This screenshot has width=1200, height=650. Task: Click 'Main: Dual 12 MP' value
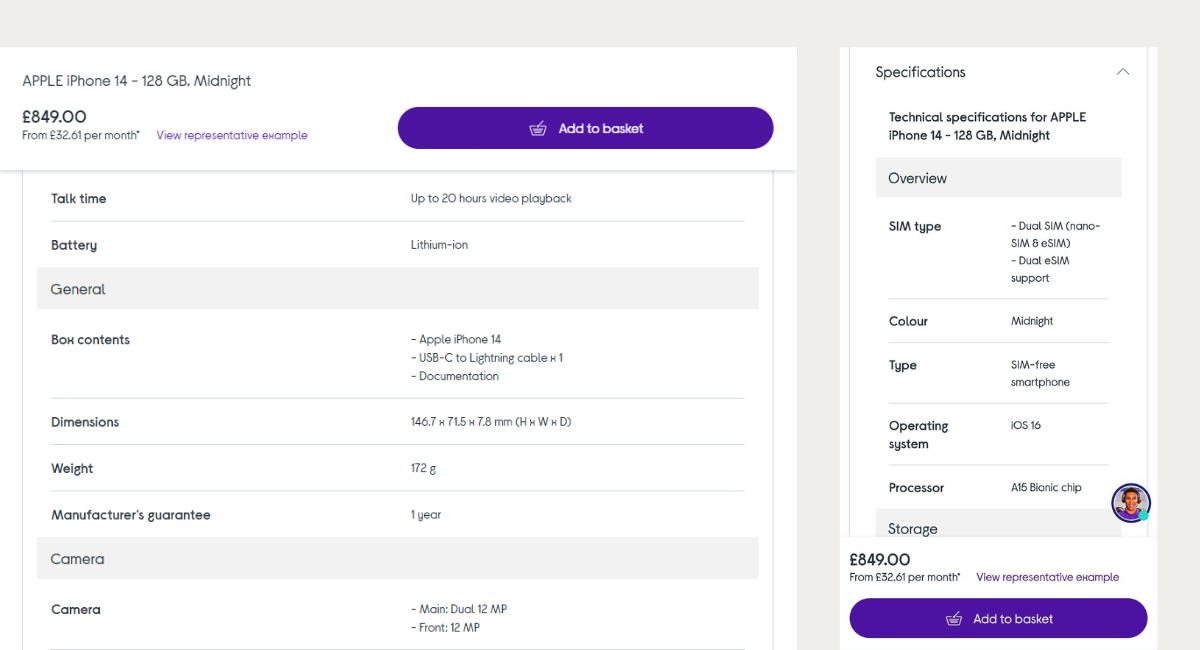pyautogui.click(x=459, y=609)
